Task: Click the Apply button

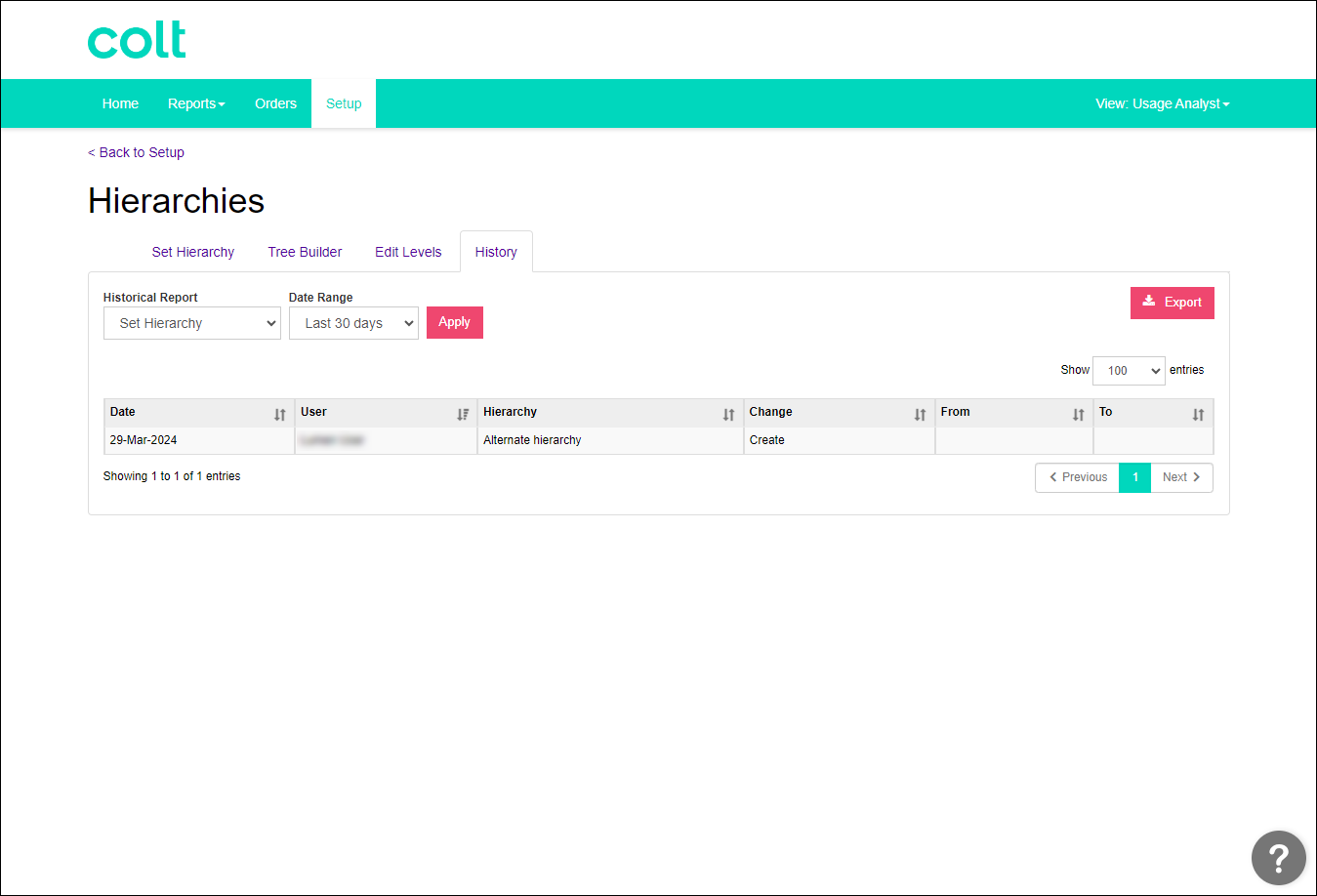Action: pyautogui.click(x=455, y=322)
